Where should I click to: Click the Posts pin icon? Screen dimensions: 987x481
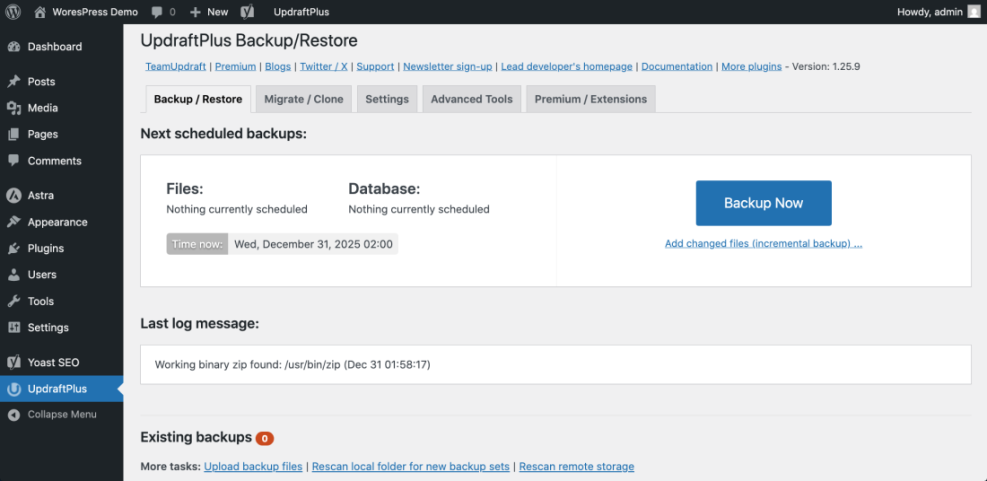coord(14,82)
